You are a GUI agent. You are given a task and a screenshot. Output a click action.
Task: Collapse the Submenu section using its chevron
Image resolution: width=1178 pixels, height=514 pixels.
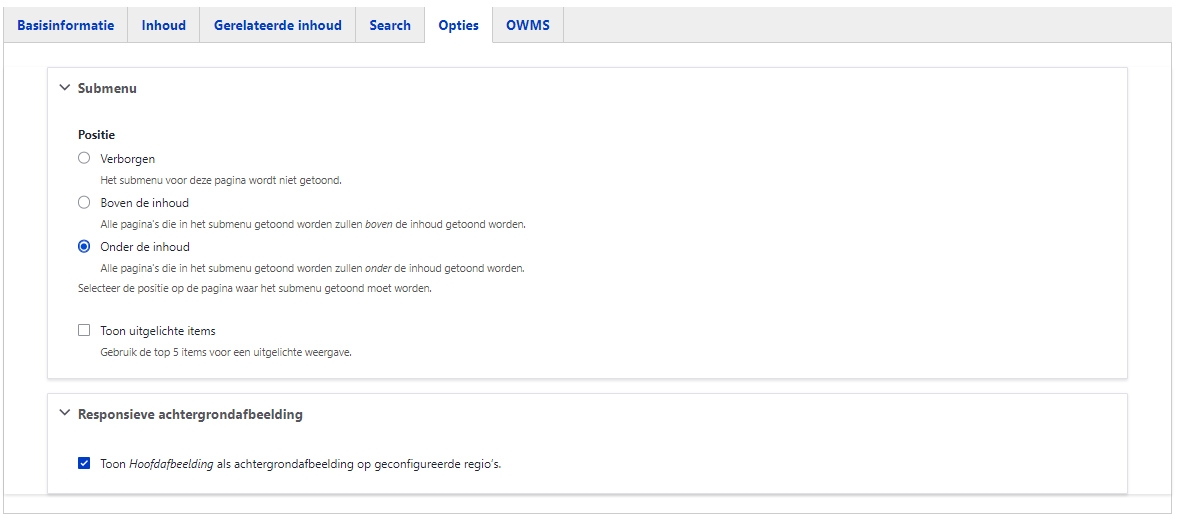click(65, 88)
